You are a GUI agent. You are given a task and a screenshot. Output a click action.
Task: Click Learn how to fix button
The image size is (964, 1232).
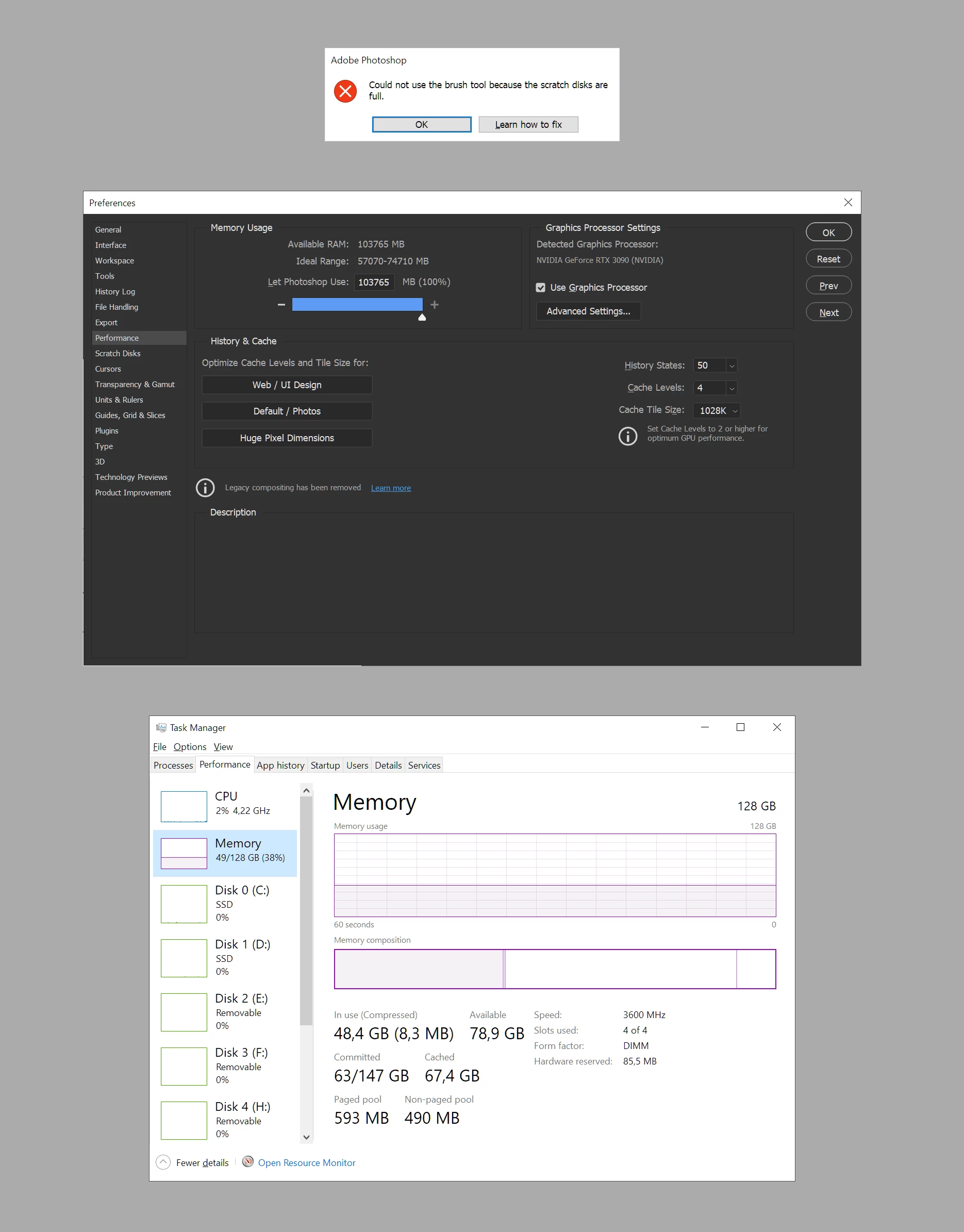coord(528,124)
